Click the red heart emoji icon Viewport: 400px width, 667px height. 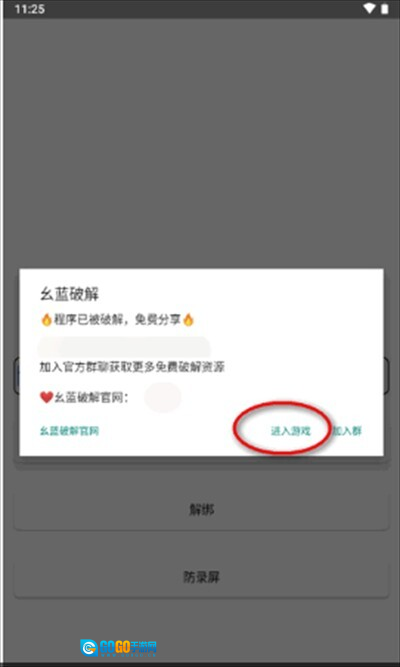[46, 397]
